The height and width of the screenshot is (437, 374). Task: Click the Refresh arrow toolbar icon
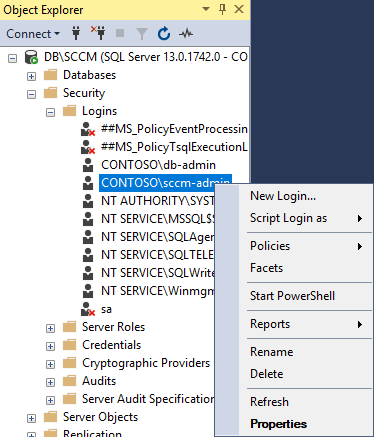click(164, 34)
